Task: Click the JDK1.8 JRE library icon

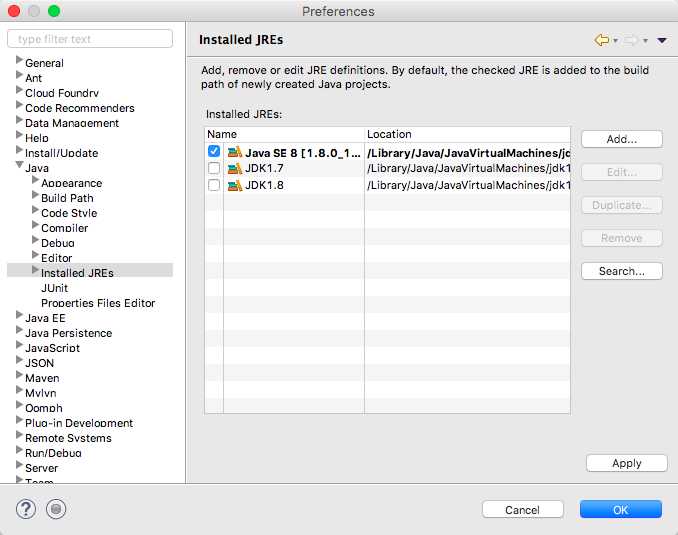Action: (x=235, y=186)
